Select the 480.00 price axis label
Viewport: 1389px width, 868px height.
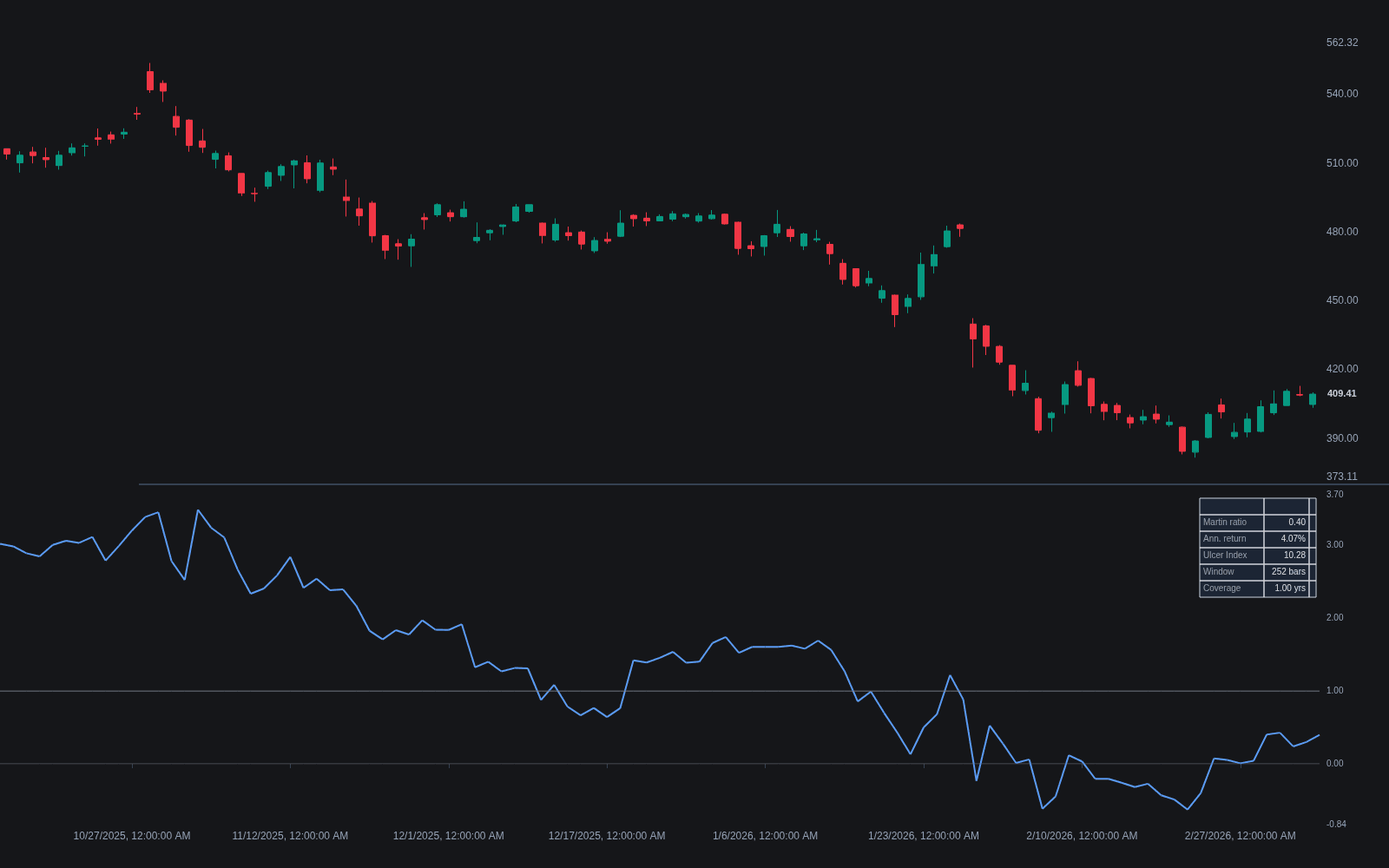(1342, 232)
